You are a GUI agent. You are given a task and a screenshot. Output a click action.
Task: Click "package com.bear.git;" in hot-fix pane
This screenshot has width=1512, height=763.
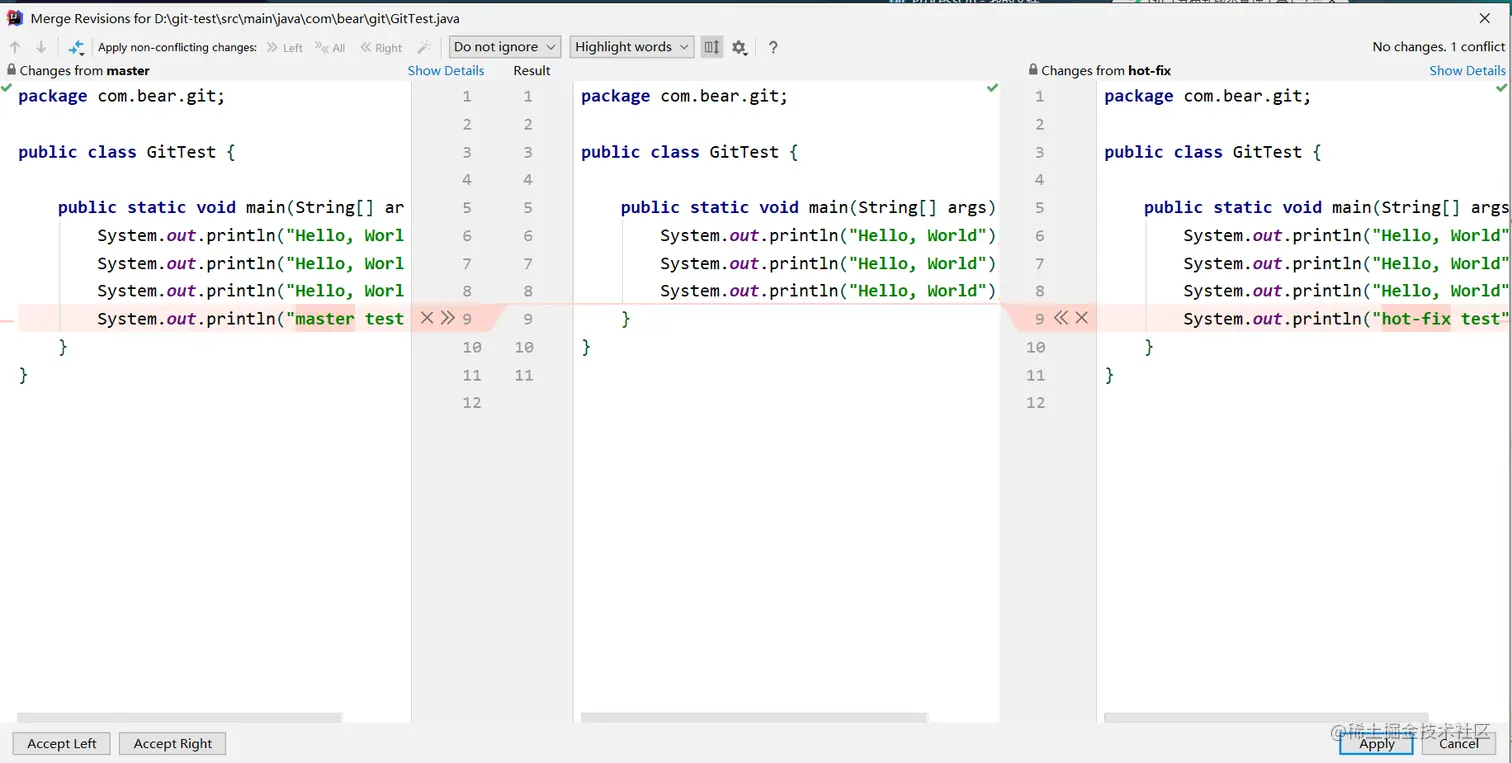tap(1208, 97)
